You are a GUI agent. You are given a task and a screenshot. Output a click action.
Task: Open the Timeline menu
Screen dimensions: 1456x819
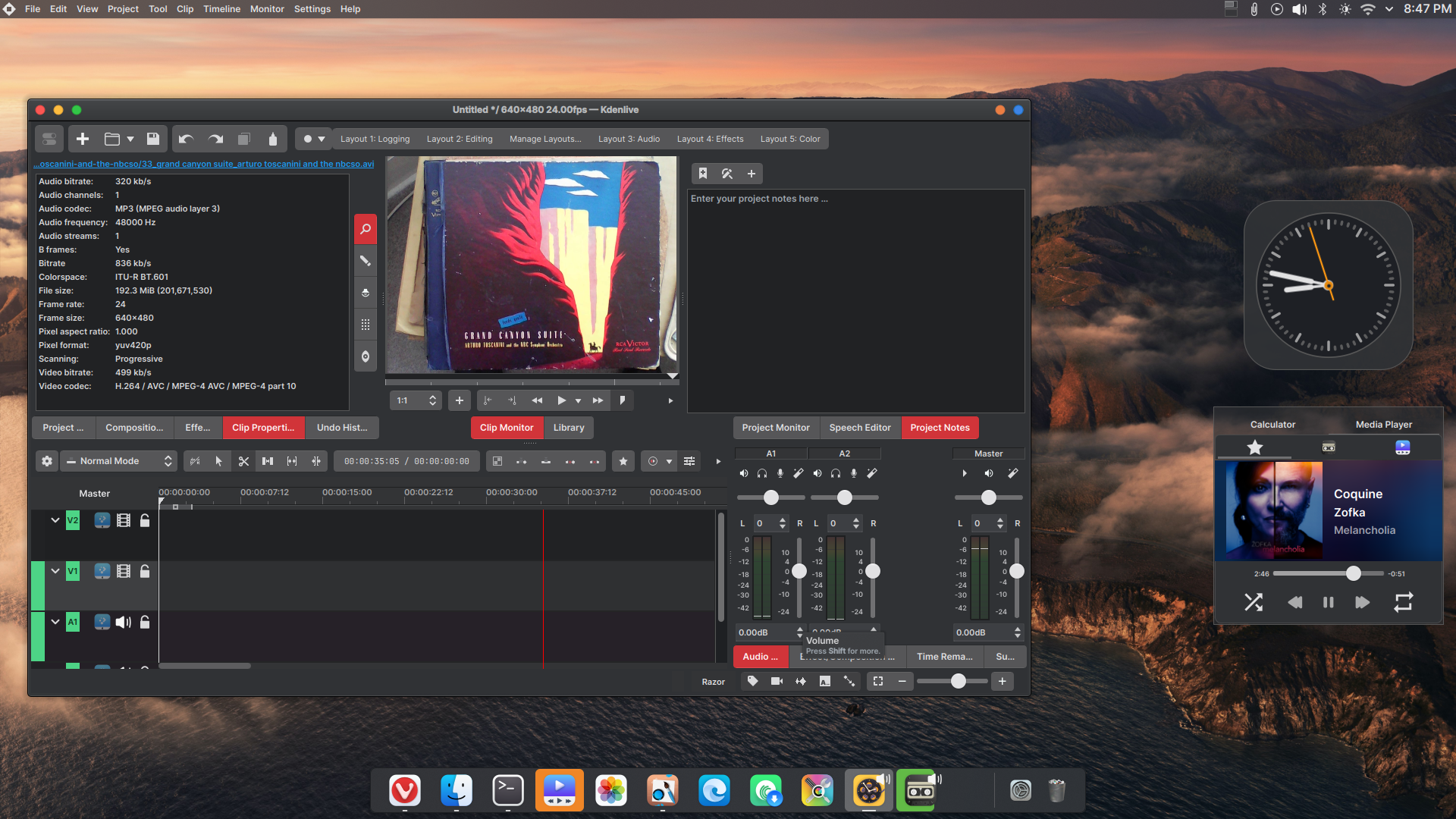pyautogui.click(x=221, y=9)
